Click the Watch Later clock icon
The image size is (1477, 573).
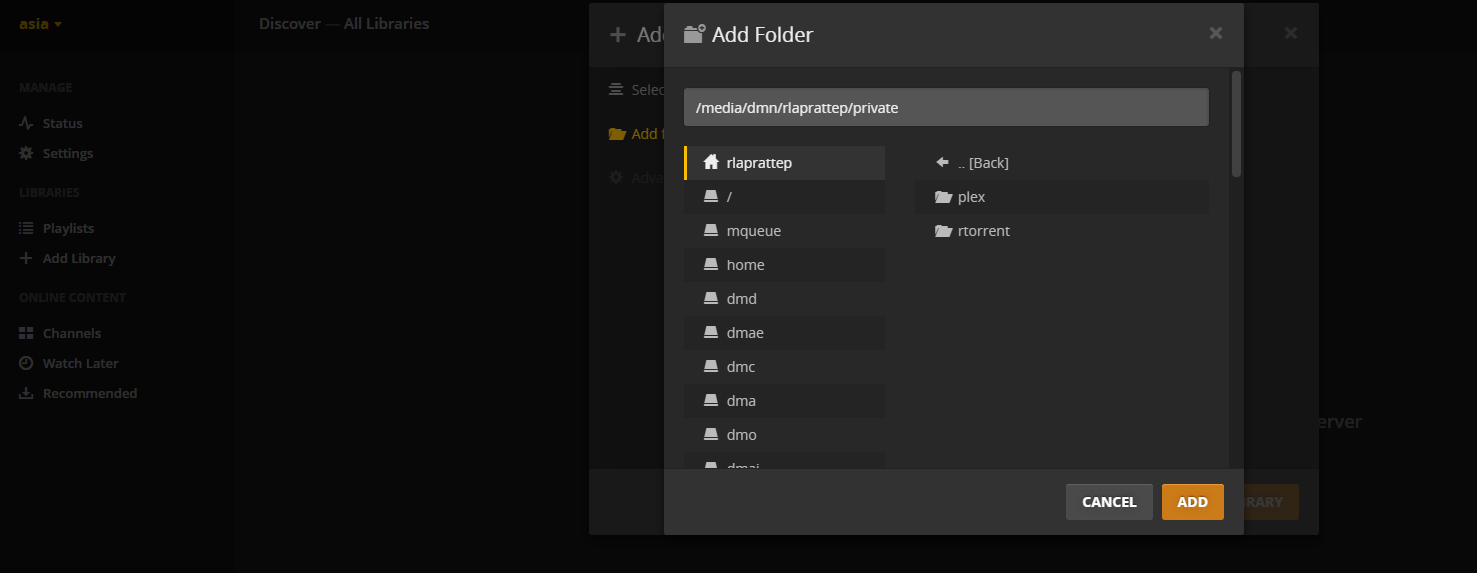click(x=26, y=363)
